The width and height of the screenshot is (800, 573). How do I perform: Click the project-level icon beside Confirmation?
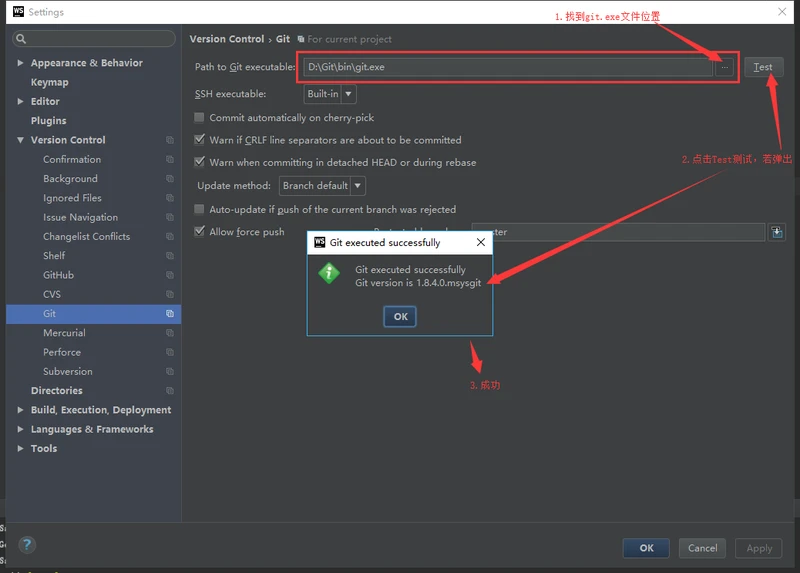click(170, 159)
